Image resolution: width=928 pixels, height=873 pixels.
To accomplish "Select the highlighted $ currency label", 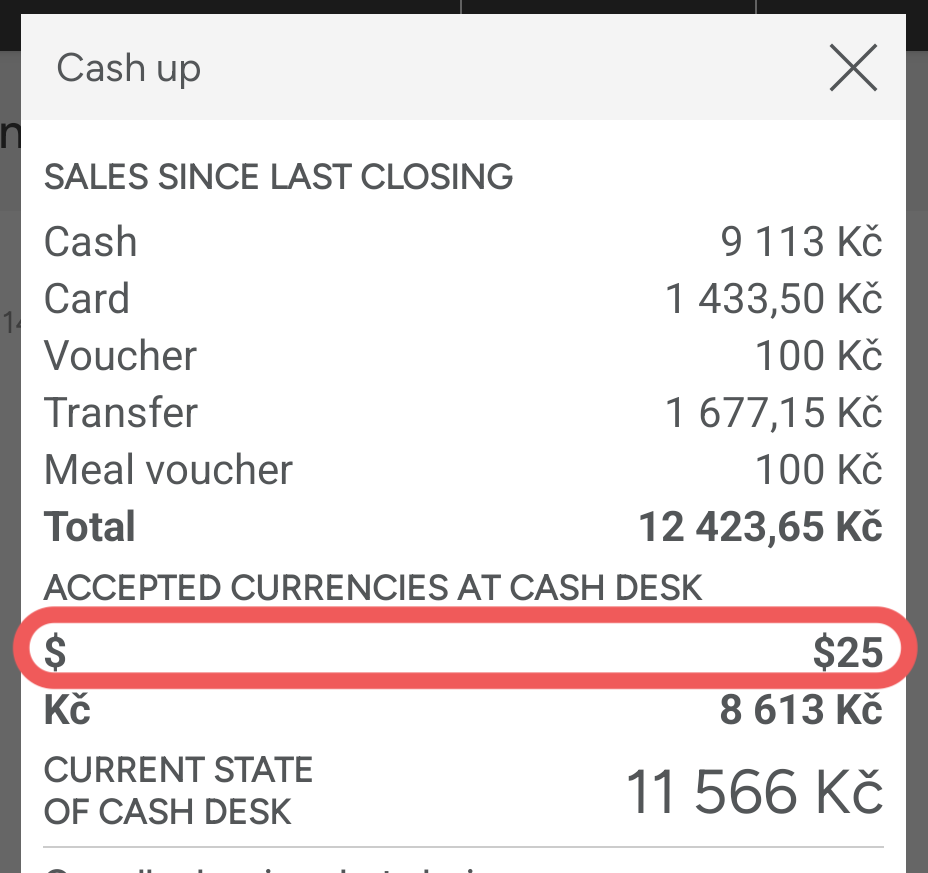I will (x=56, y=653).
